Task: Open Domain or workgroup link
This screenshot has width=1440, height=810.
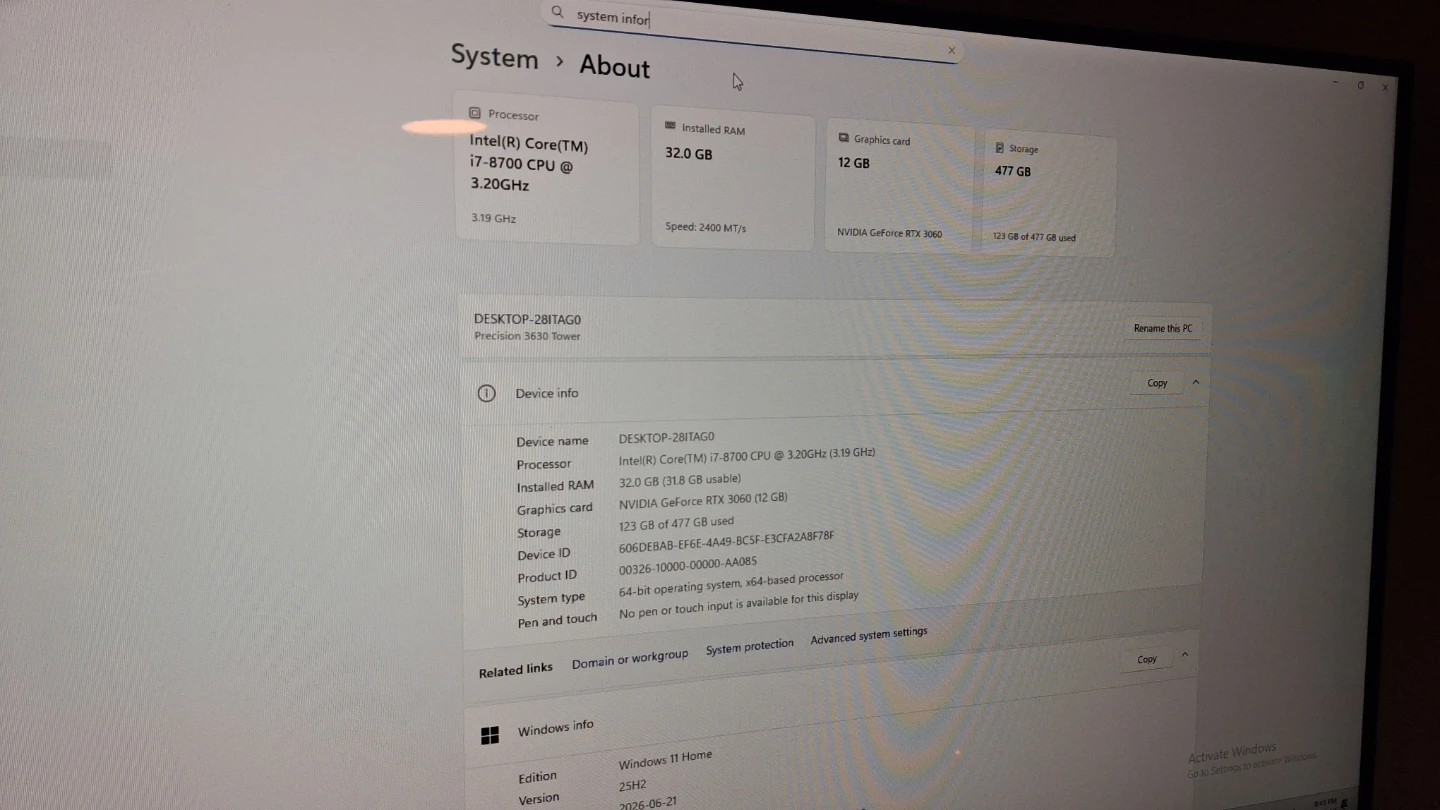Action: (x=630, y=659)
